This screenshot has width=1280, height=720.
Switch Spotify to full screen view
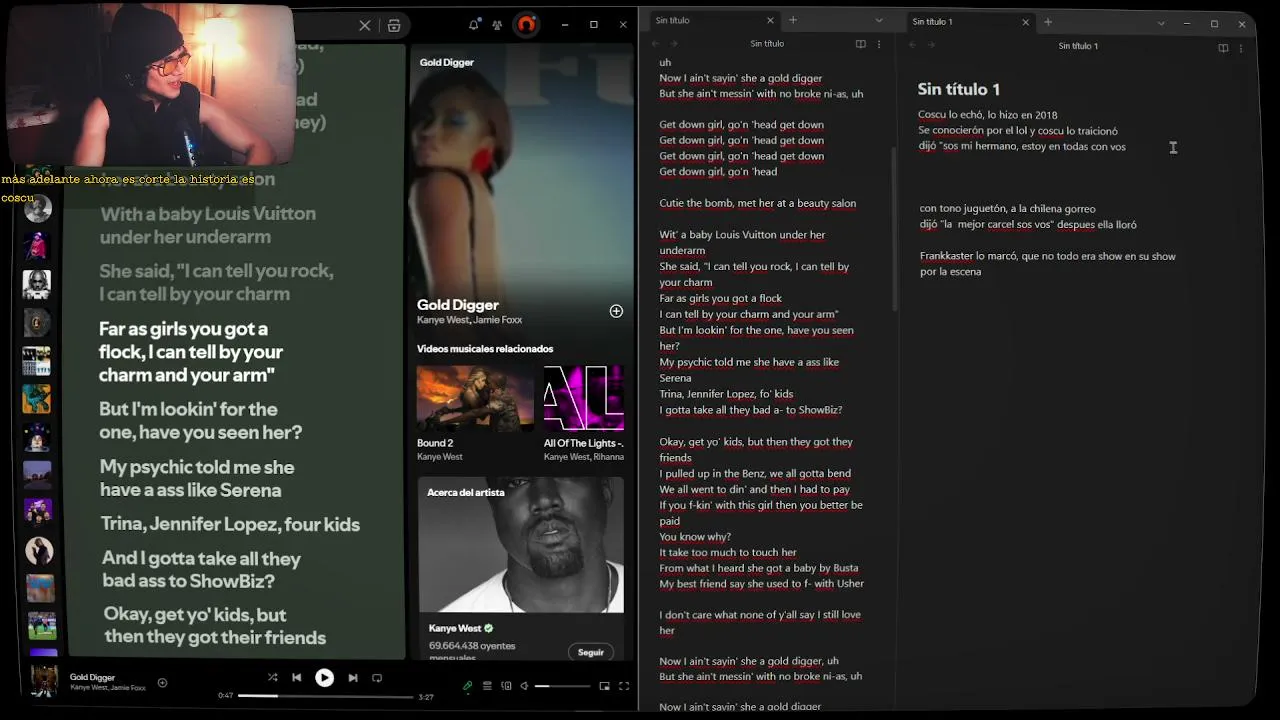pyautogui.click(x=624, y=686)
